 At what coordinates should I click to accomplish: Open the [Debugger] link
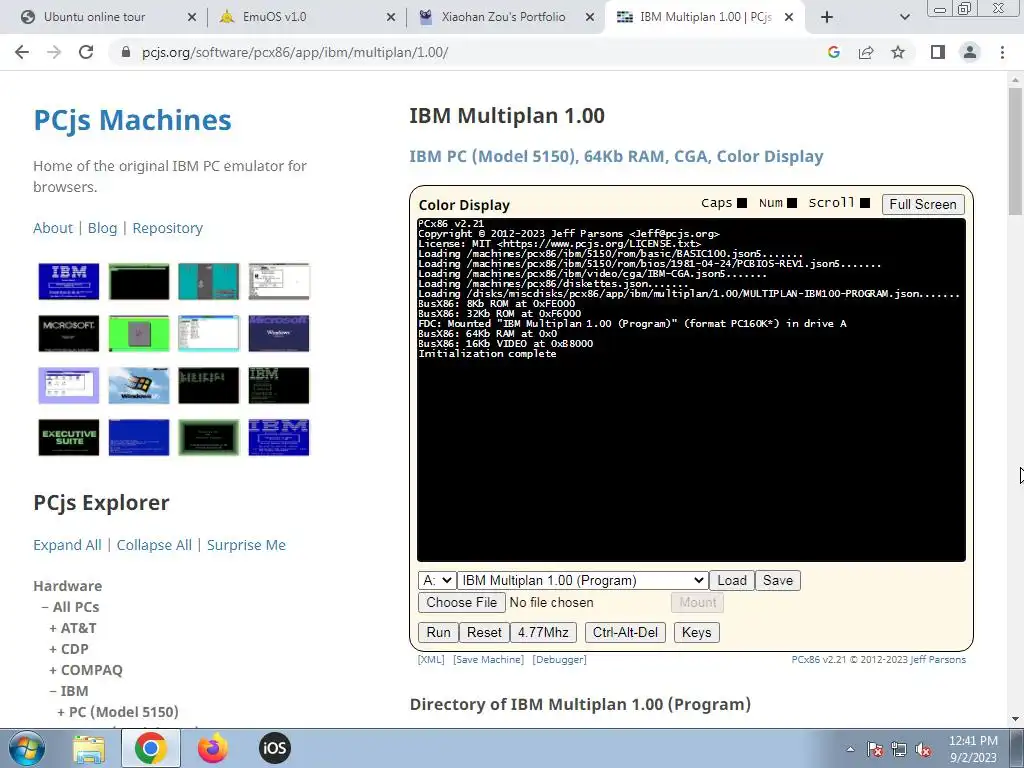click(x=560, y=660)
